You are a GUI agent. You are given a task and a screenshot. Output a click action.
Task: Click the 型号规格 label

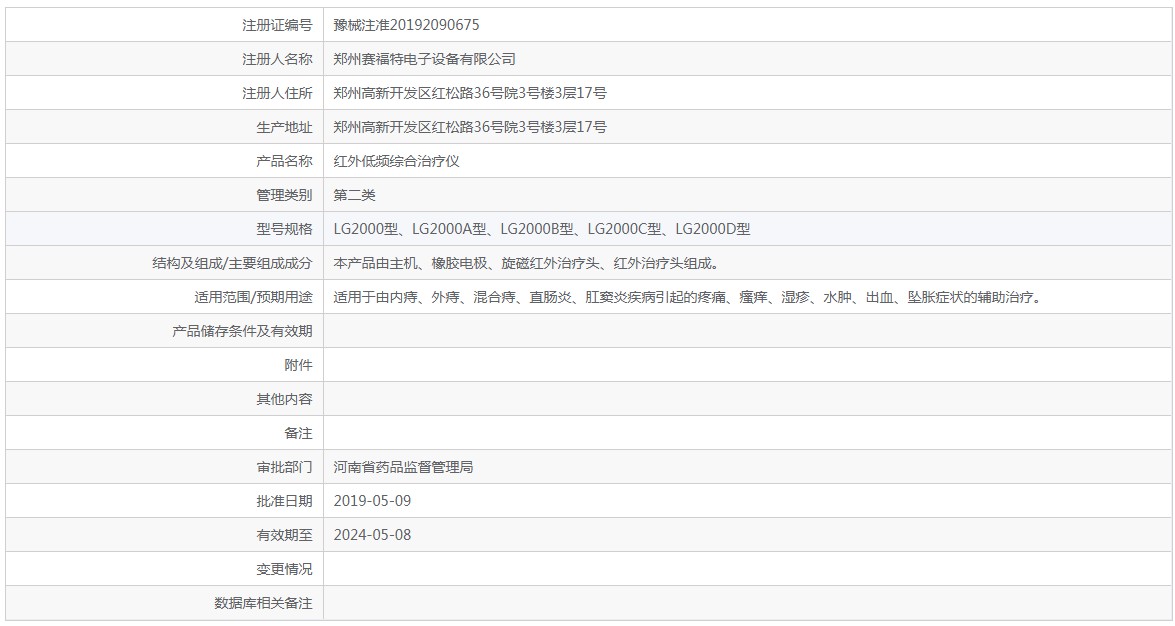pos(284,229)
